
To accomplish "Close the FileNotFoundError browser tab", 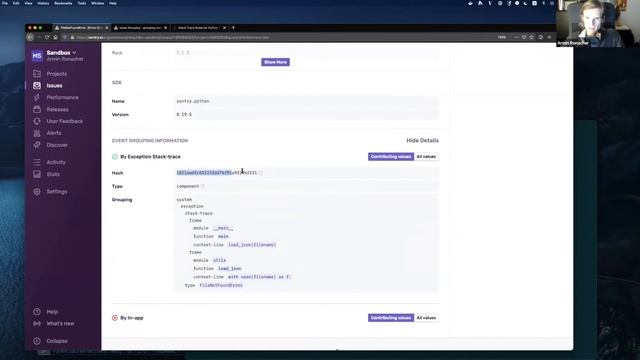I will pos(107,28).
